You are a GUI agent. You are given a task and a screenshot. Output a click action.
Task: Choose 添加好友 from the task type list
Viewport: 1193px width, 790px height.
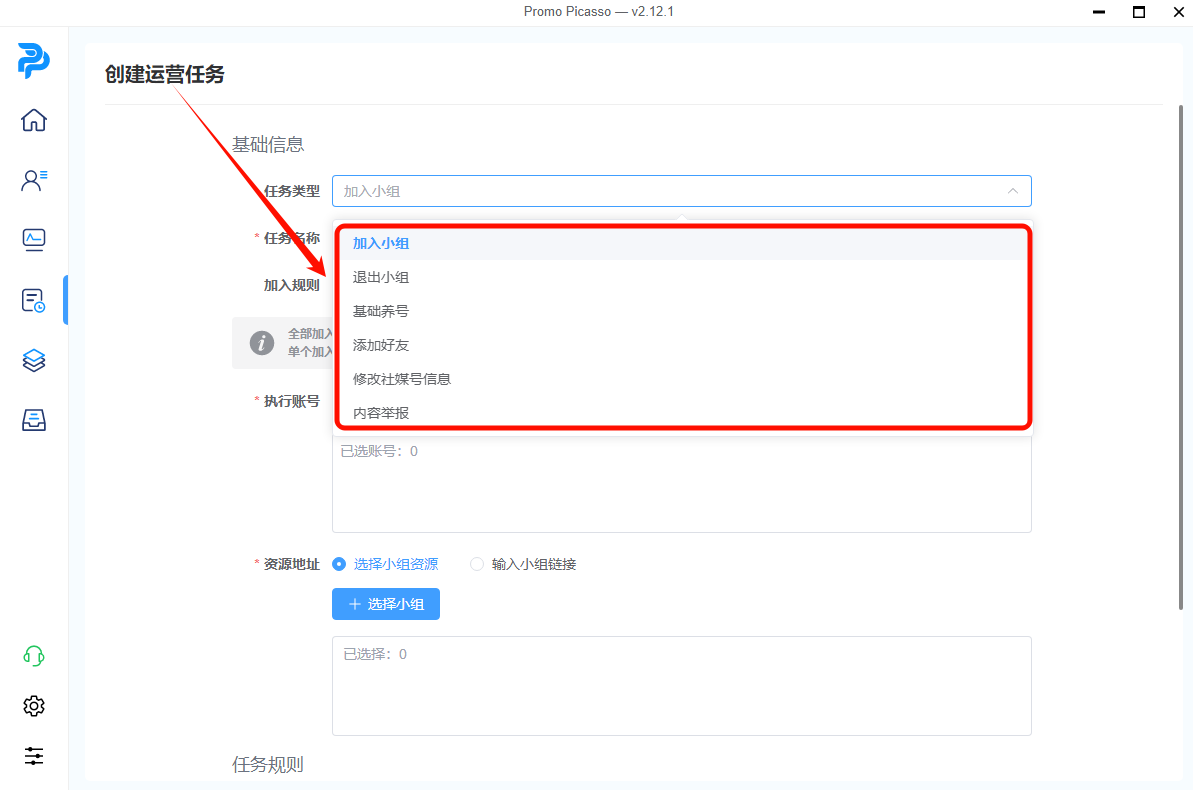point(381,345)
